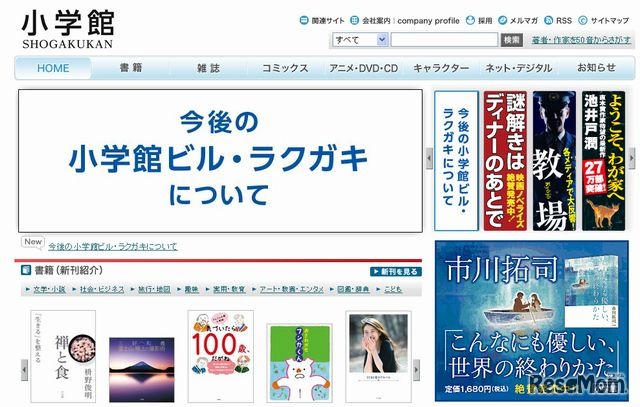The image size is (640, 407).
Task: Select the 書籍 navigation tab
Action: pos(131,68)
